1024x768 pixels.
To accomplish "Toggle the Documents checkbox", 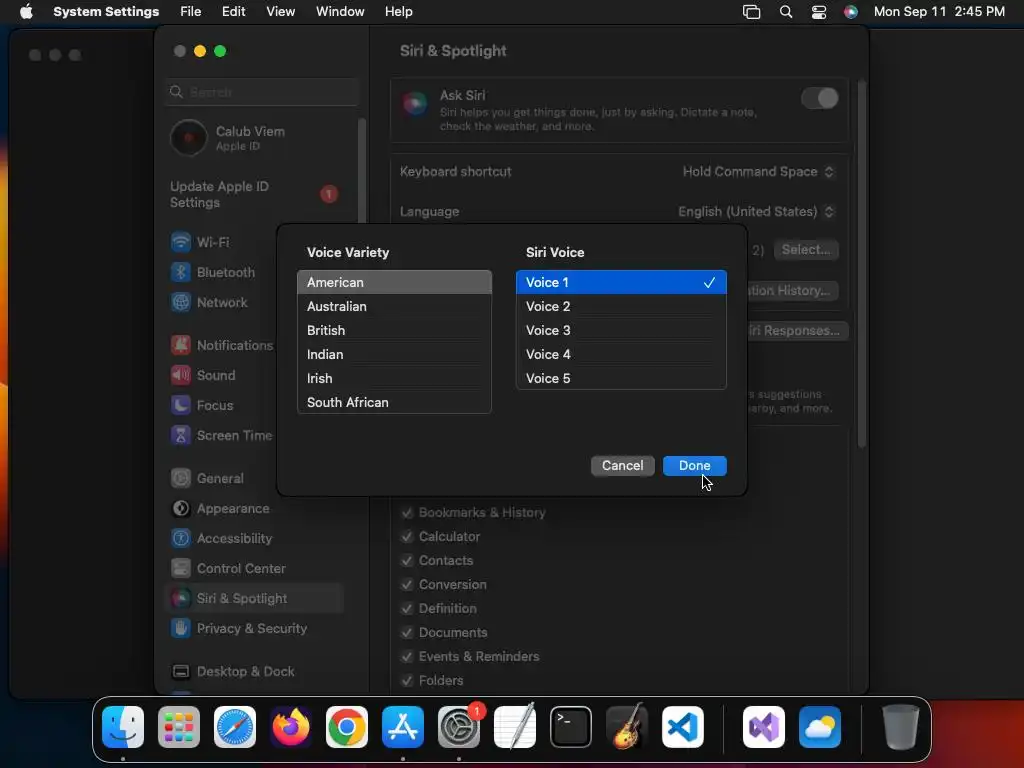I will click(x=407, y=633).
